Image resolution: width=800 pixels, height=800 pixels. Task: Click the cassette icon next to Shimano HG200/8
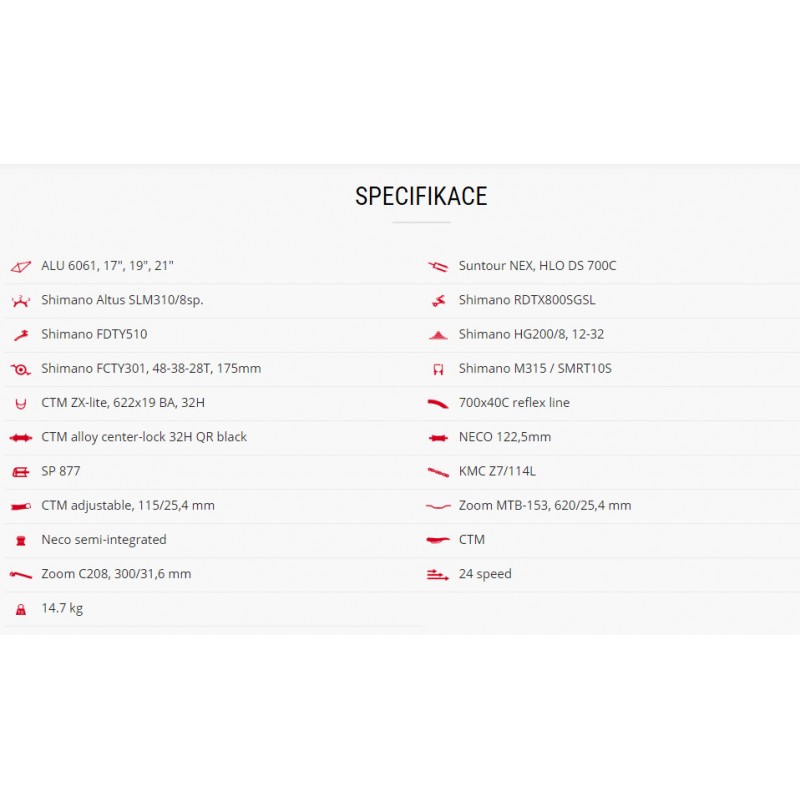pyautogui.click(x=438, y=335)
